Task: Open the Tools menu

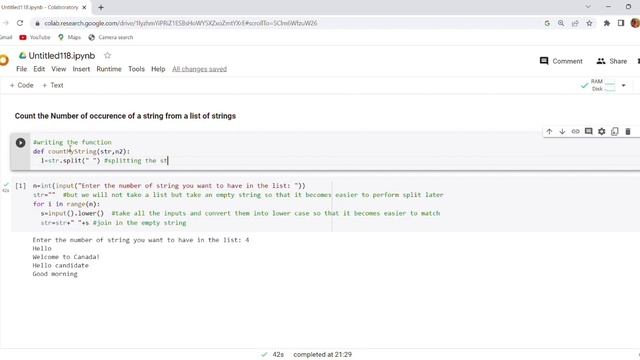Action: coord(136,69)
